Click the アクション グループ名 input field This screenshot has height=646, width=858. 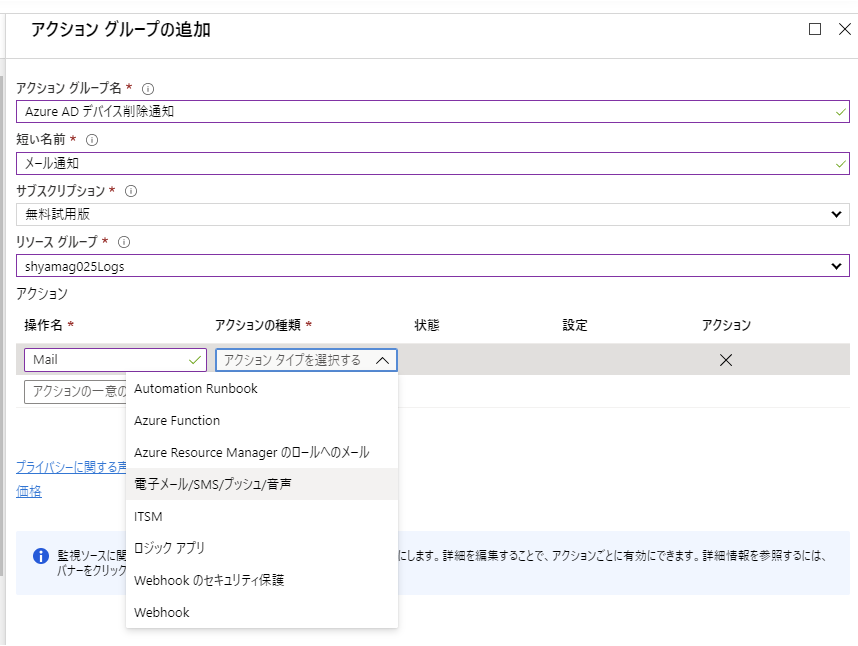pos(432,112)
